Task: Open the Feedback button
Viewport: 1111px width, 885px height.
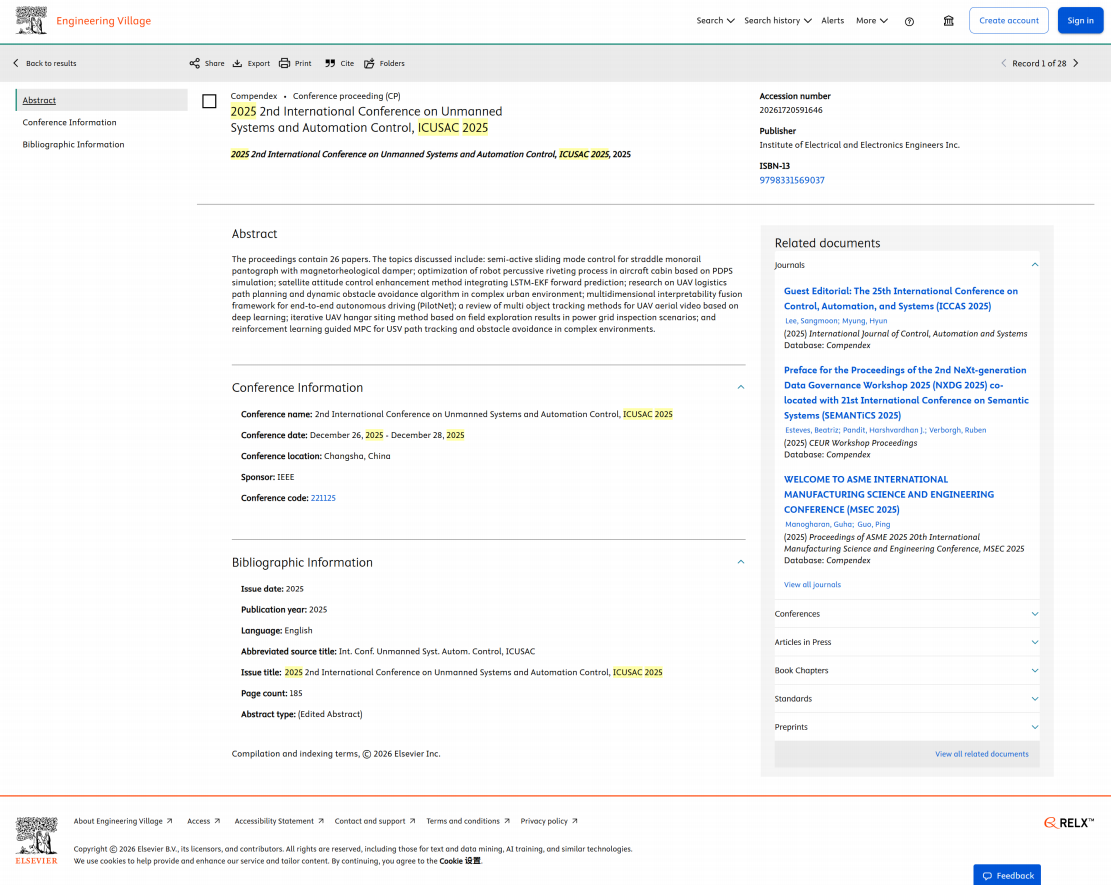Action: [x=1007, y=875]
